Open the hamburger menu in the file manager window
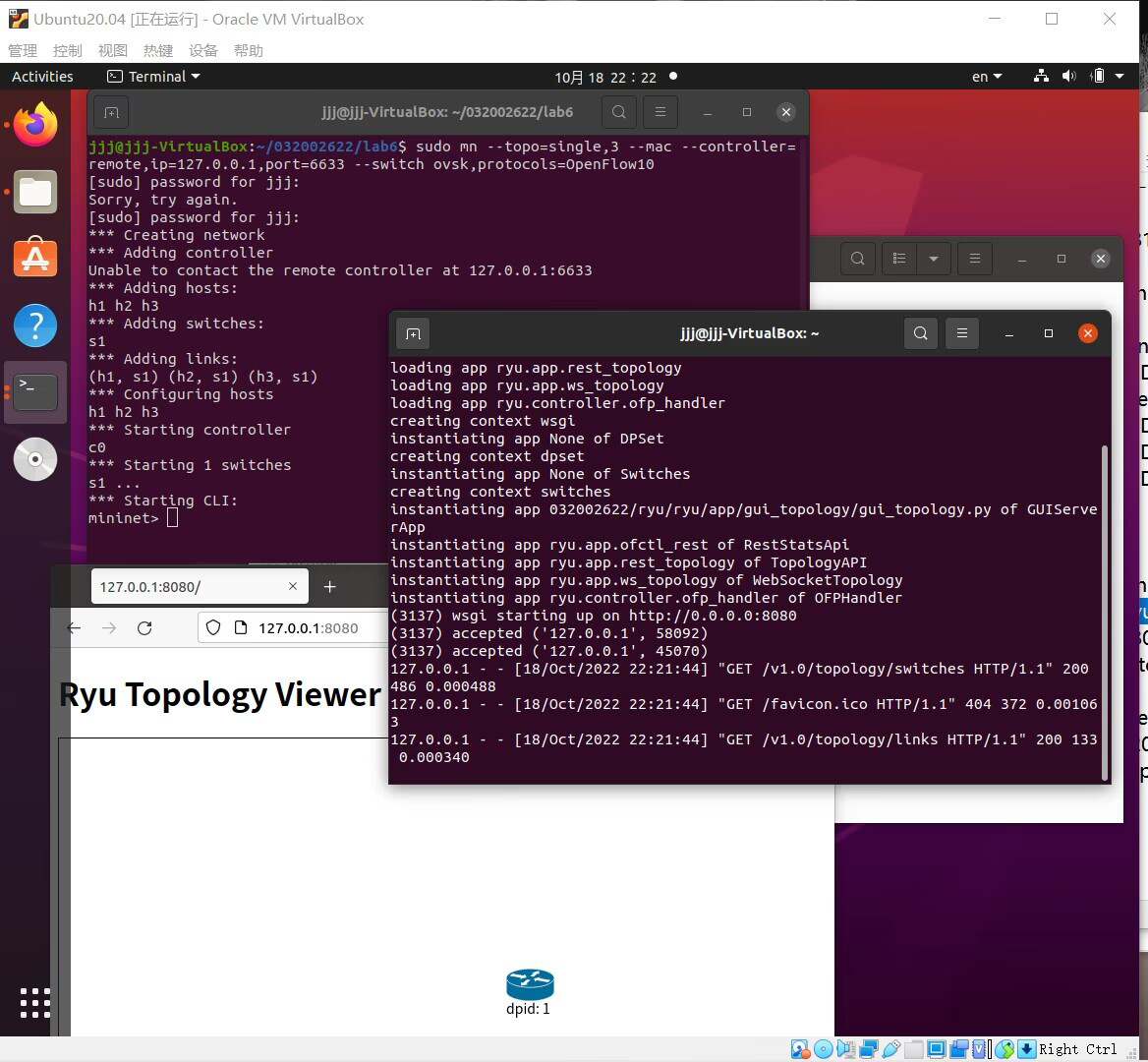Screen dimensions: 1148x1062 (x=974, y=259)
